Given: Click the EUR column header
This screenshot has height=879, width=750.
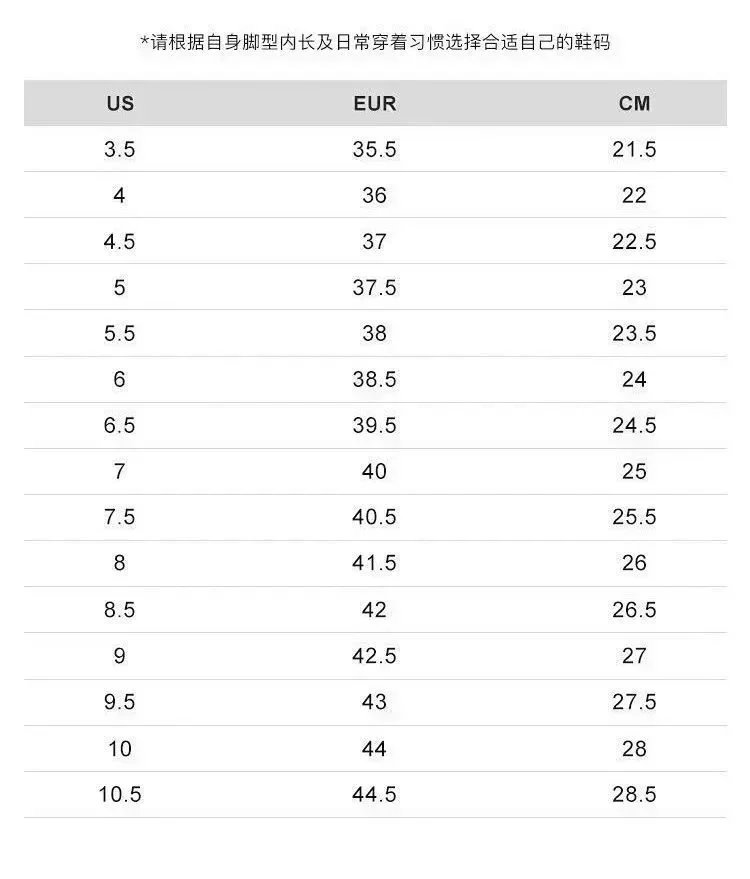Looking at the screenshot, I should click(x=374, y=104).
